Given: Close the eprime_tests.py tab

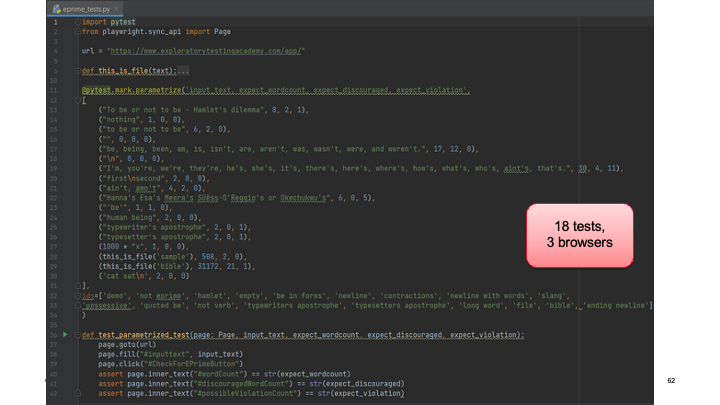Looking at the screenshot, I should pos(117,9).
